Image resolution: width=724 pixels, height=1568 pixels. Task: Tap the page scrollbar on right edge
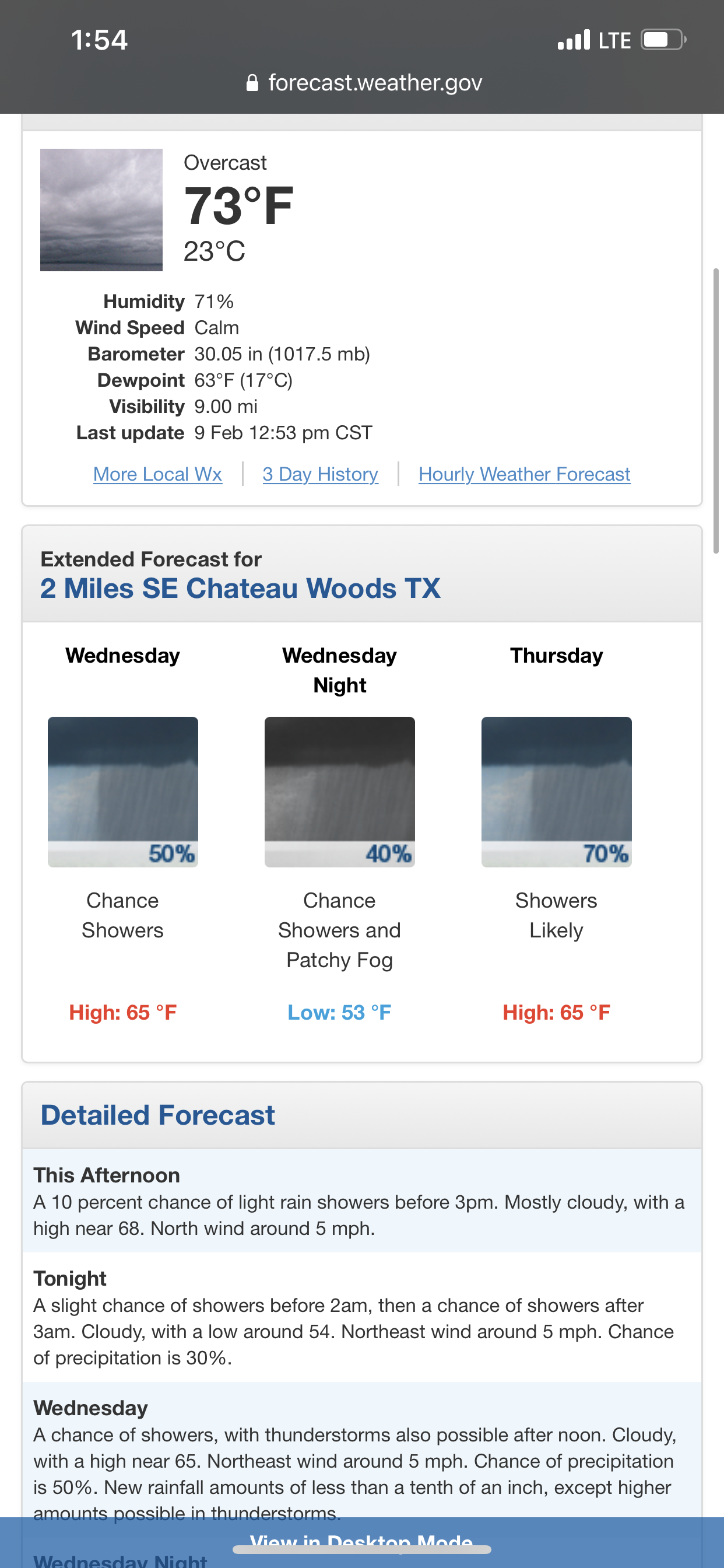[716, 411]
